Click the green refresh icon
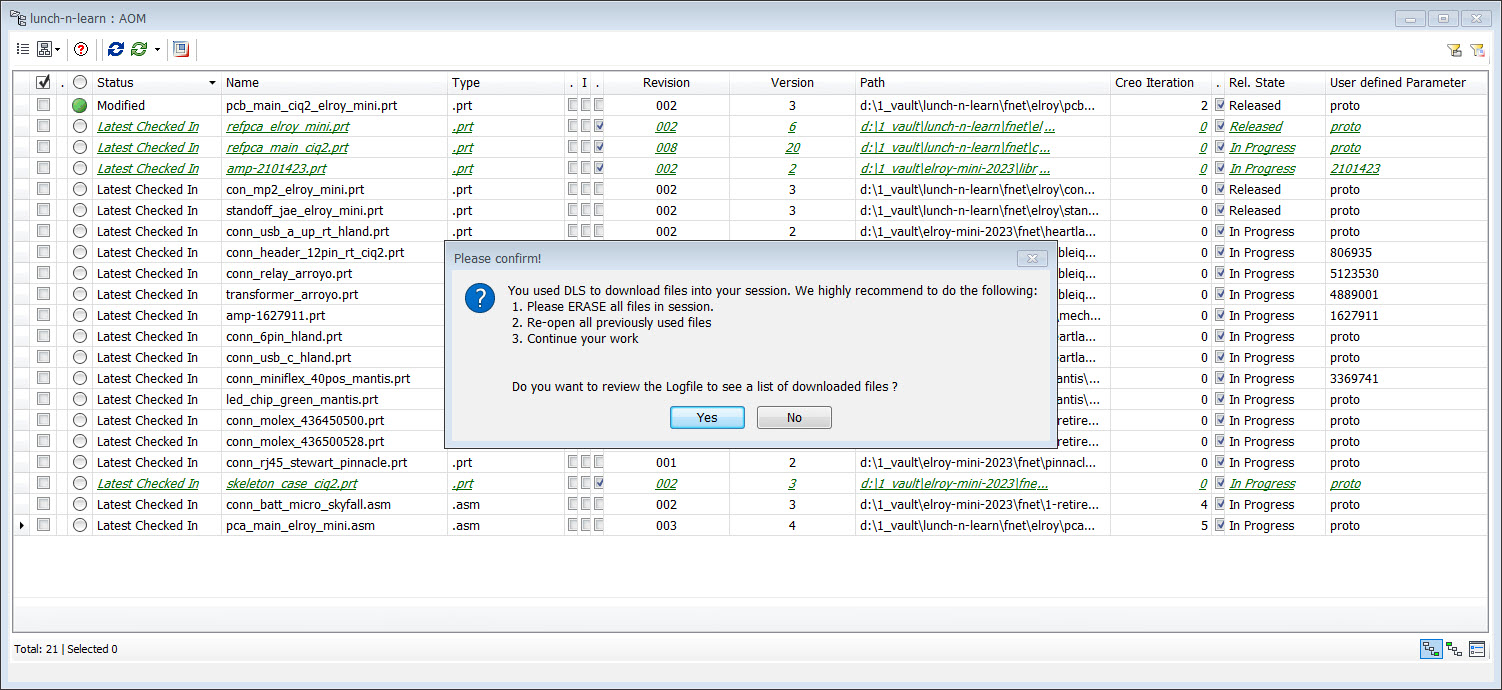1502x690 pixels. click(138, 49)
